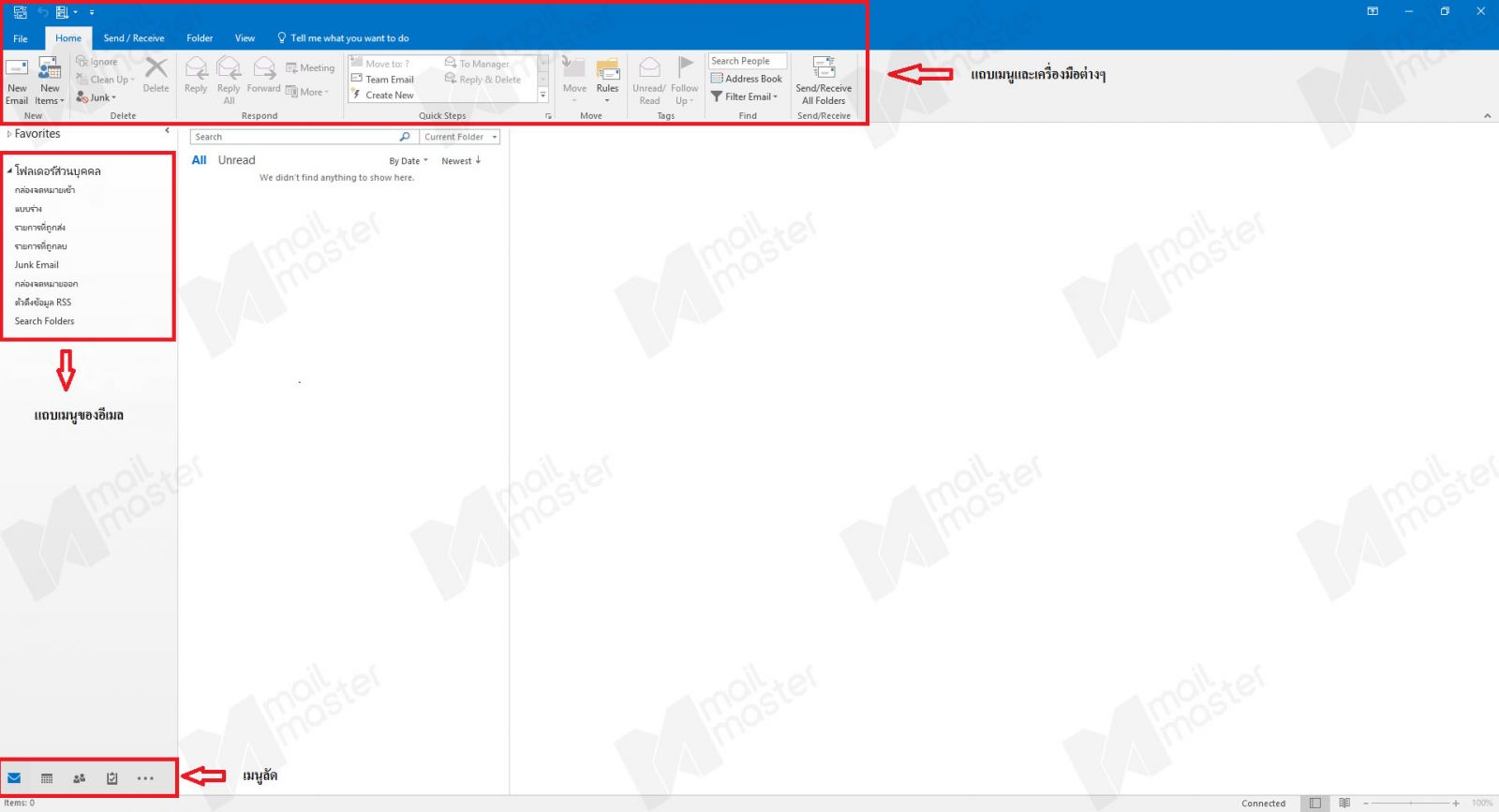
Task: Select the Reply & Delete quick step
Action: [x=482, y=80]
